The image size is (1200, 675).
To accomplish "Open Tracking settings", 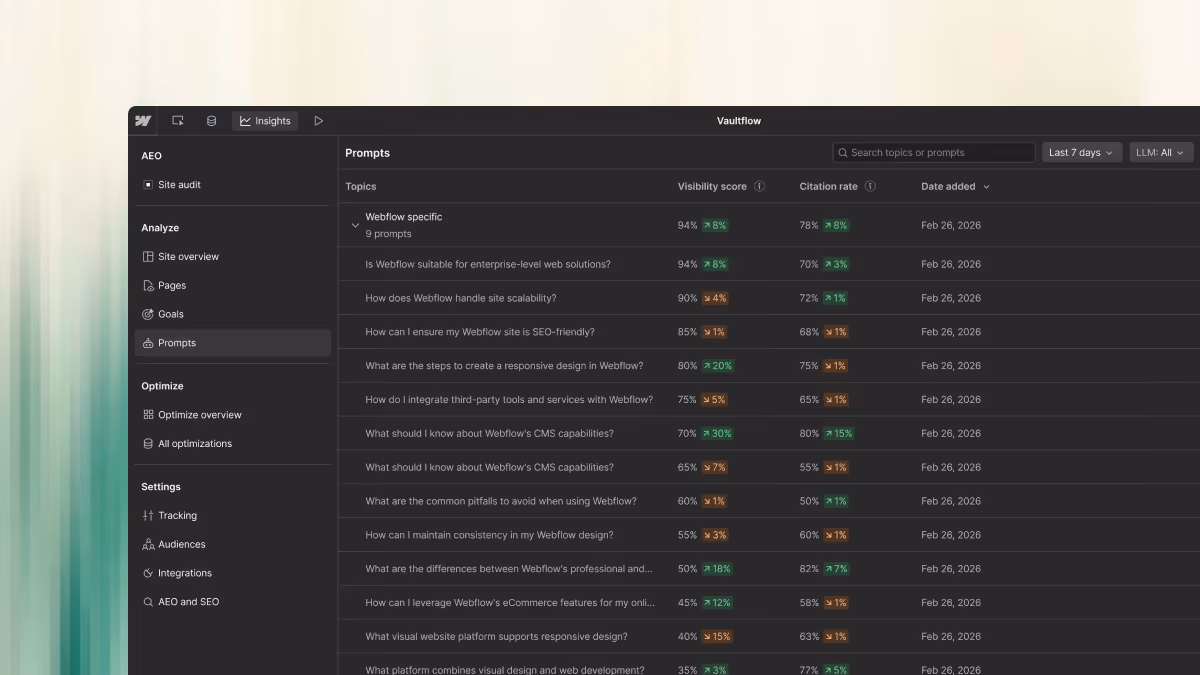I will point(233,516).
